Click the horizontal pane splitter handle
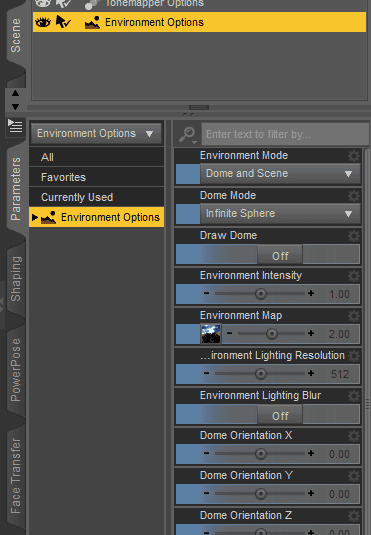 (199, 107)
